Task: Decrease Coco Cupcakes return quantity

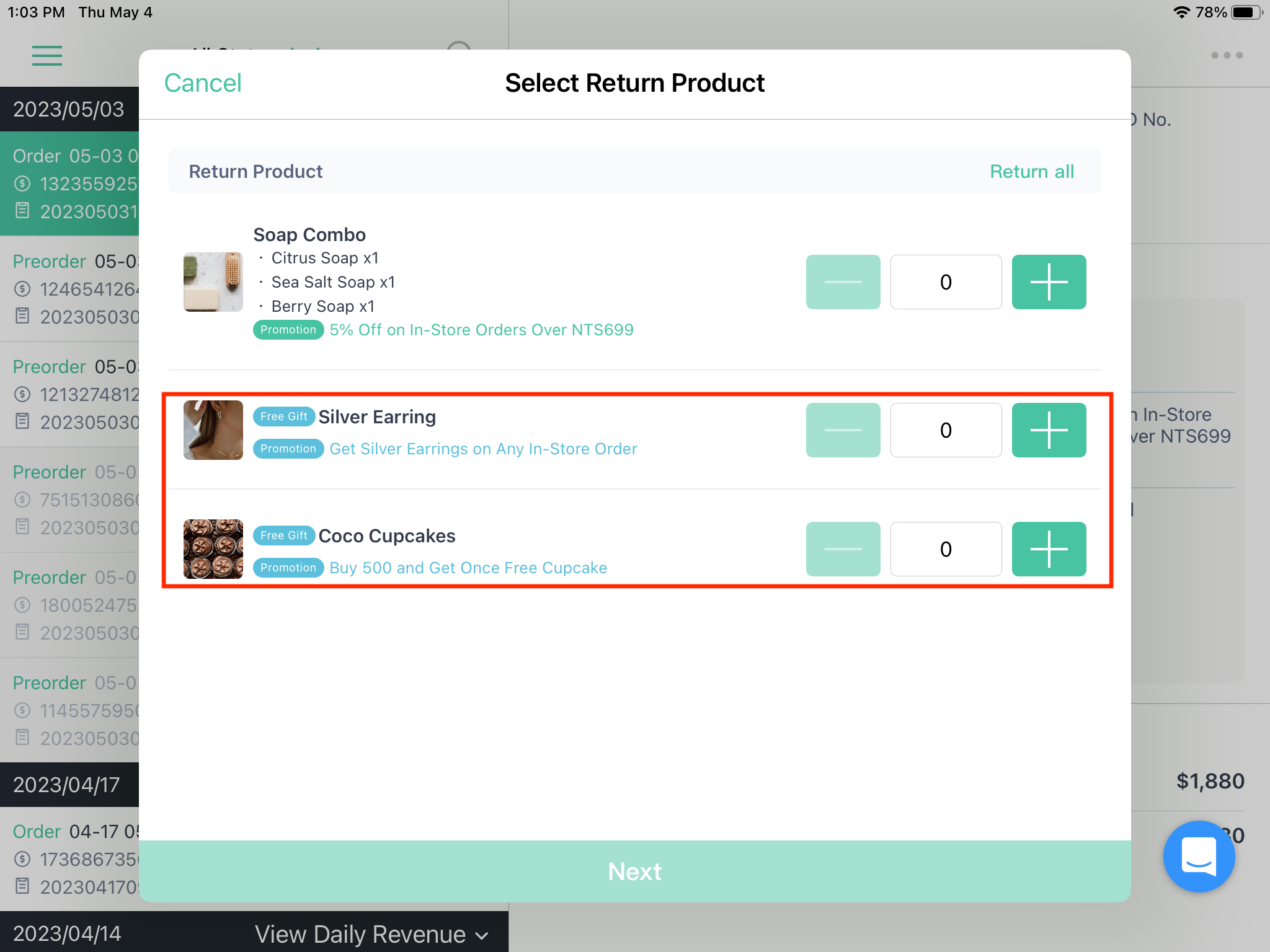Action: click(x=843, y=549)
